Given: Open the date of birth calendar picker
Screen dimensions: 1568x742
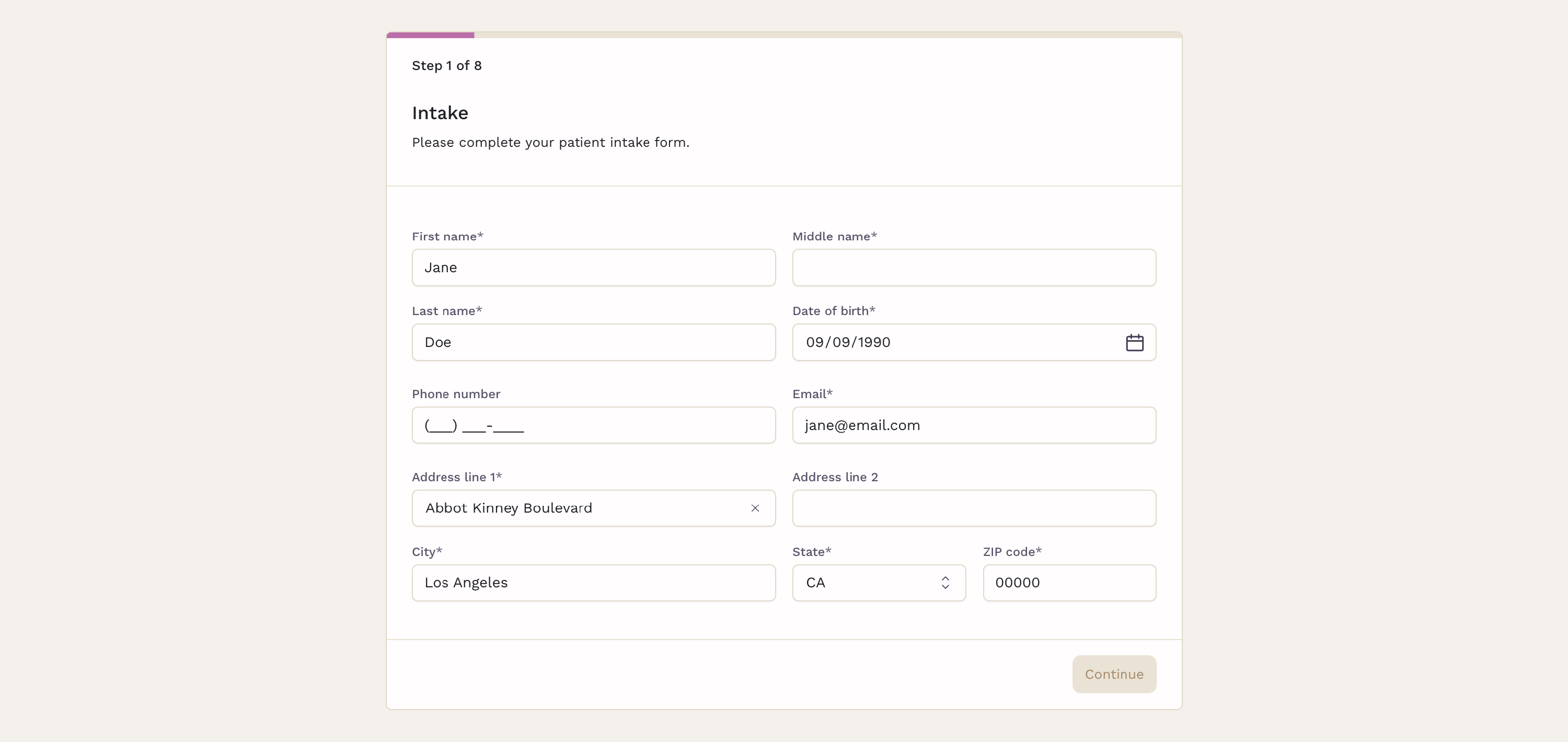Looking at the screenshot, I should pyautogui.click(x=1134, y=343).
